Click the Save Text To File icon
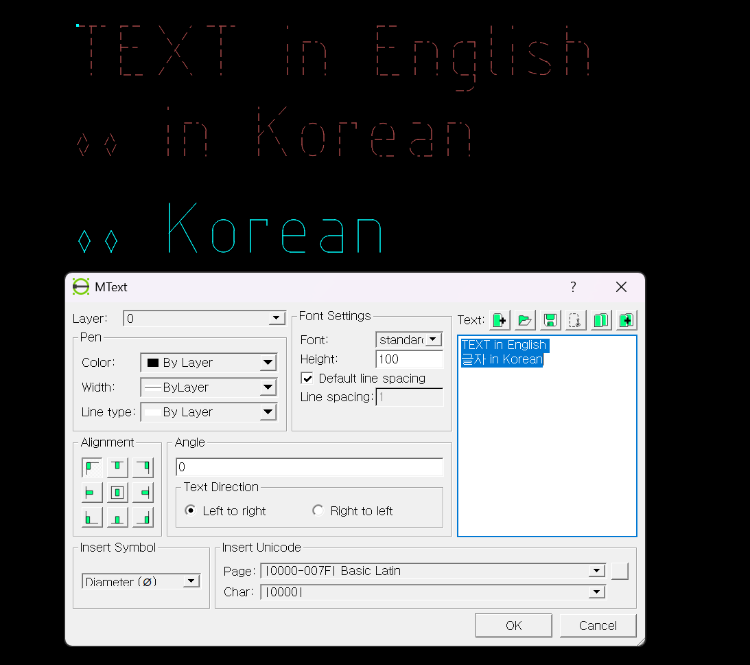Image resolution: width=750 pixels, height=665 pixels. [550, 320]
